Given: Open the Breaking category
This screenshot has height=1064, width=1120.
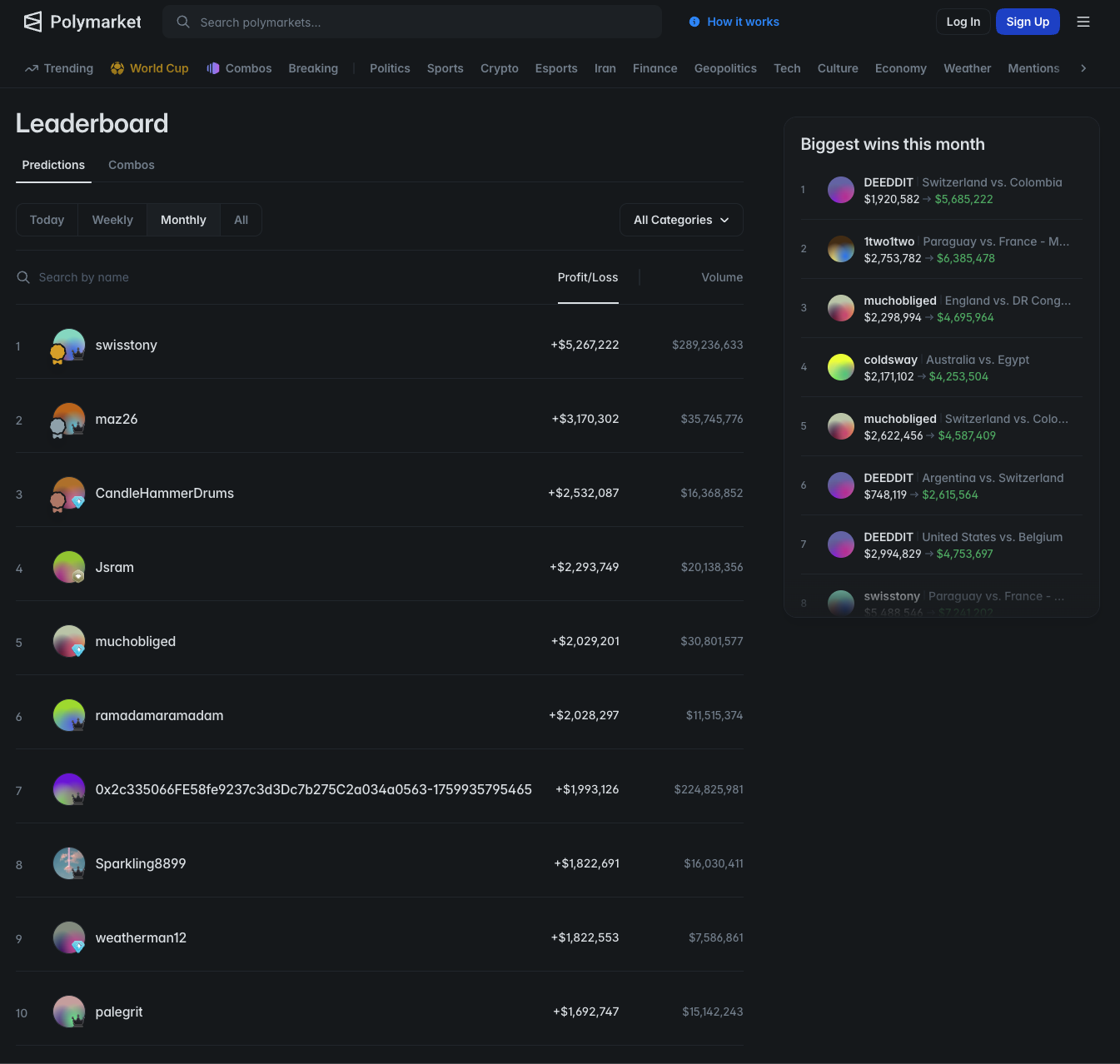Looking at the screenshot, I should 313,68.
